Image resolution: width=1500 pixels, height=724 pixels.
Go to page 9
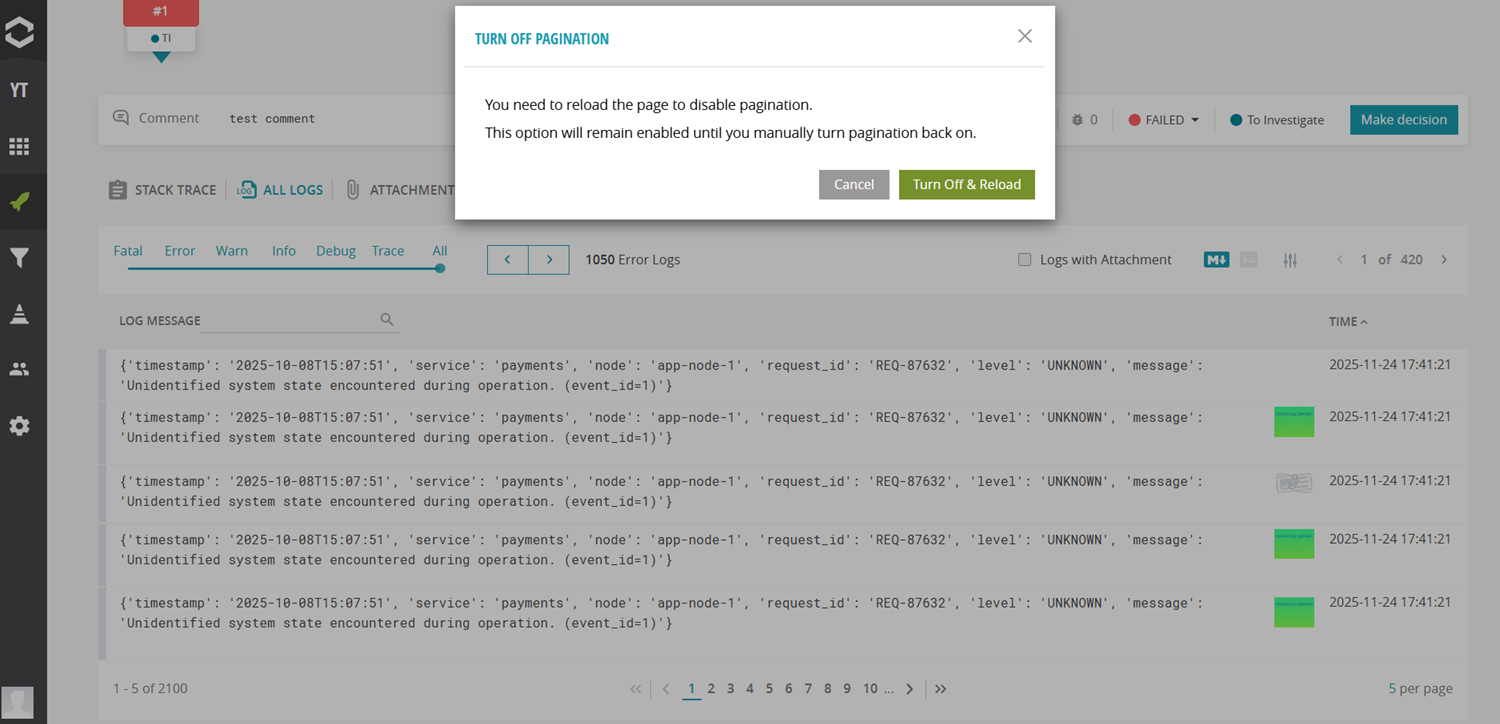pyautogui.click(x=847, y=689)
